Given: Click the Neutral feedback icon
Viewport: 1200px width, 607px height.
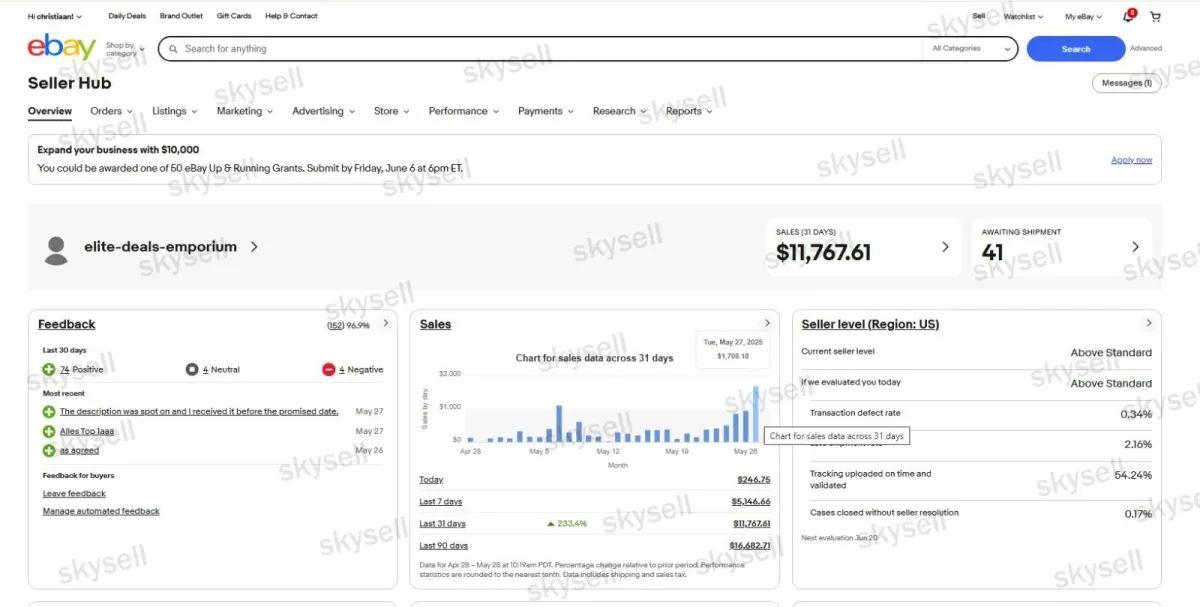Looking at the screenshot, I should pyautogui.click(x=192, y=370).
